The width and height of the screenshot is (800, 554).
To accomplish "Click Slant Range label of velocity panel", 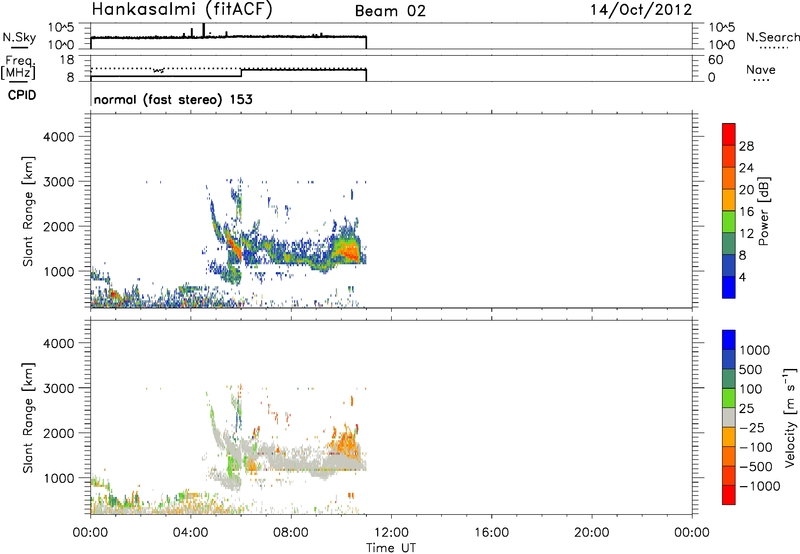I will click(x=28, y=418).
